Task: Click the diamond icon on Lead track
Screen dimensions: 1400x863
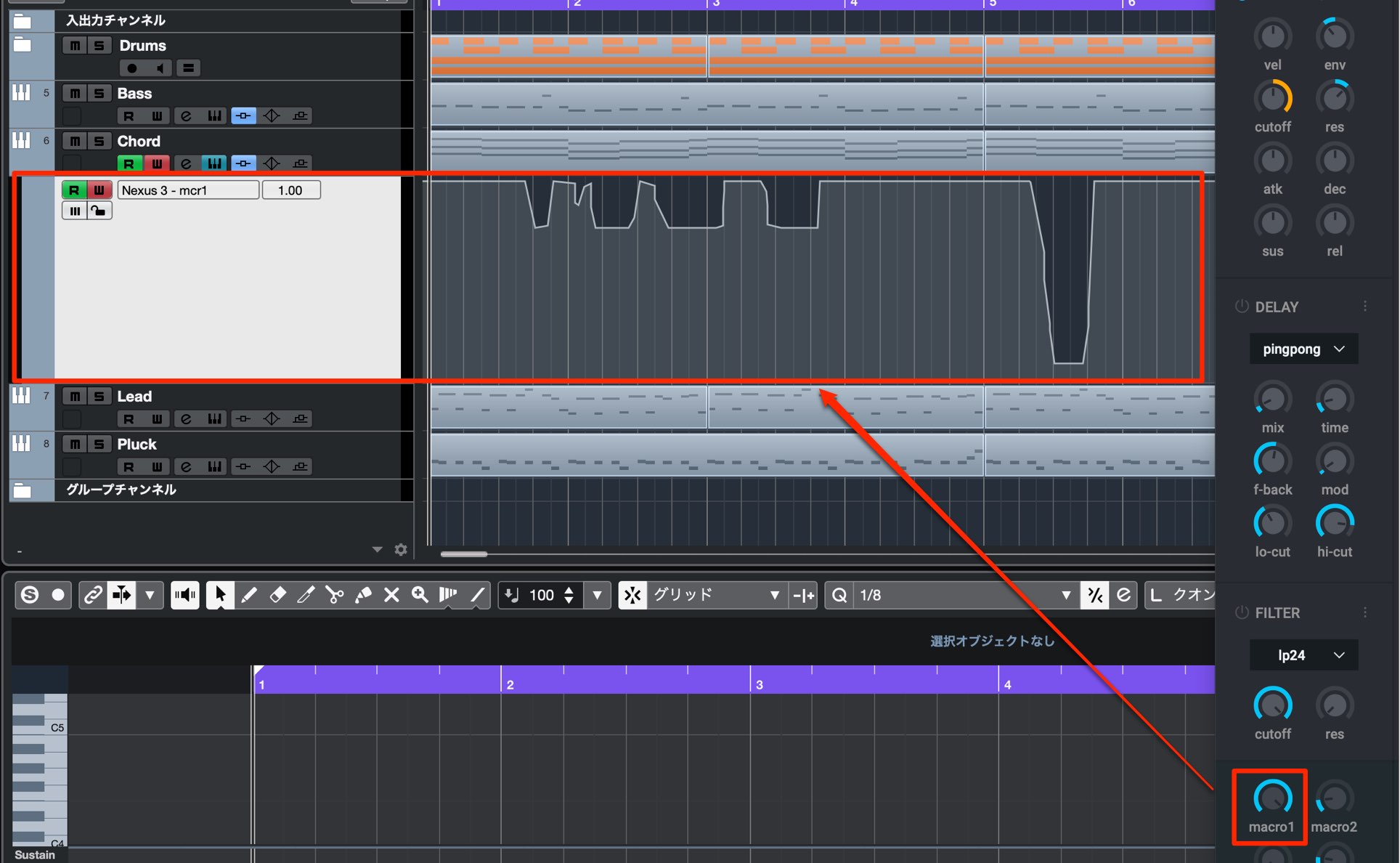Action: 272,418
